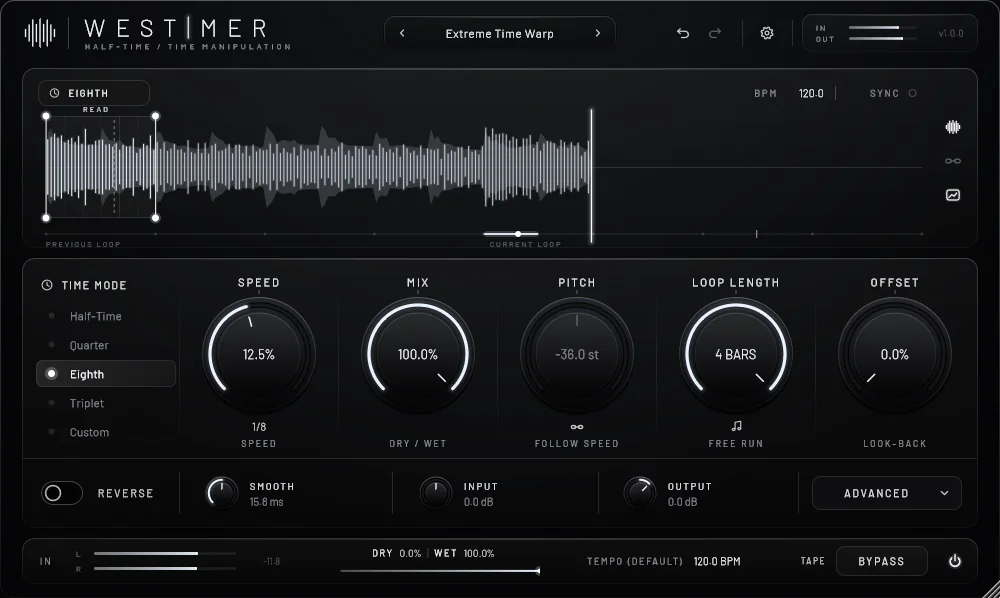Viewport: 1000px width, 598px height.
Task: Go to the previous preset arrow
Action: [x=402, y=33]
